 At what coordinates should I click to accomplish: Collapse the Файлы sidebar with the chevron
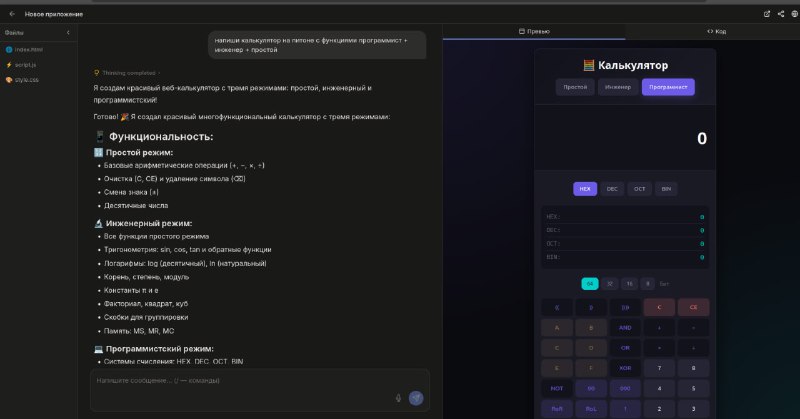(68, 33)
